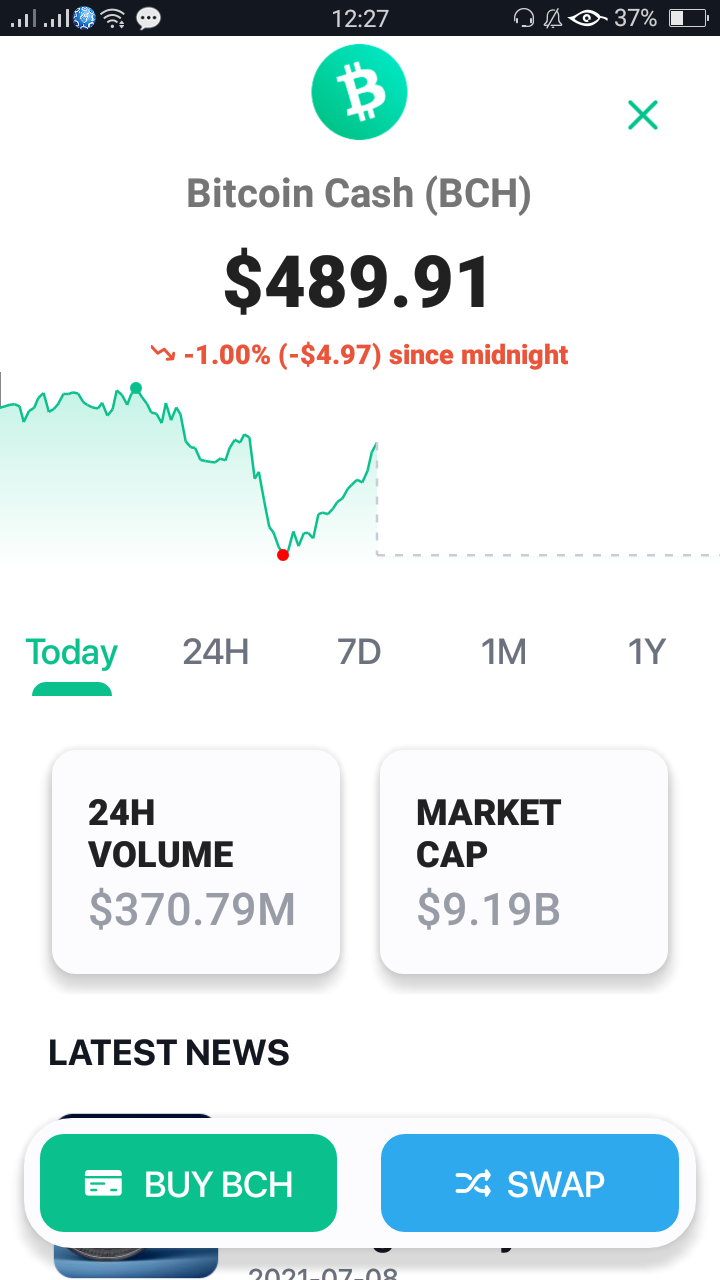Tap the Wi-Fi icon in status bar
The image size is (720, 1280).
pos(113,18)
